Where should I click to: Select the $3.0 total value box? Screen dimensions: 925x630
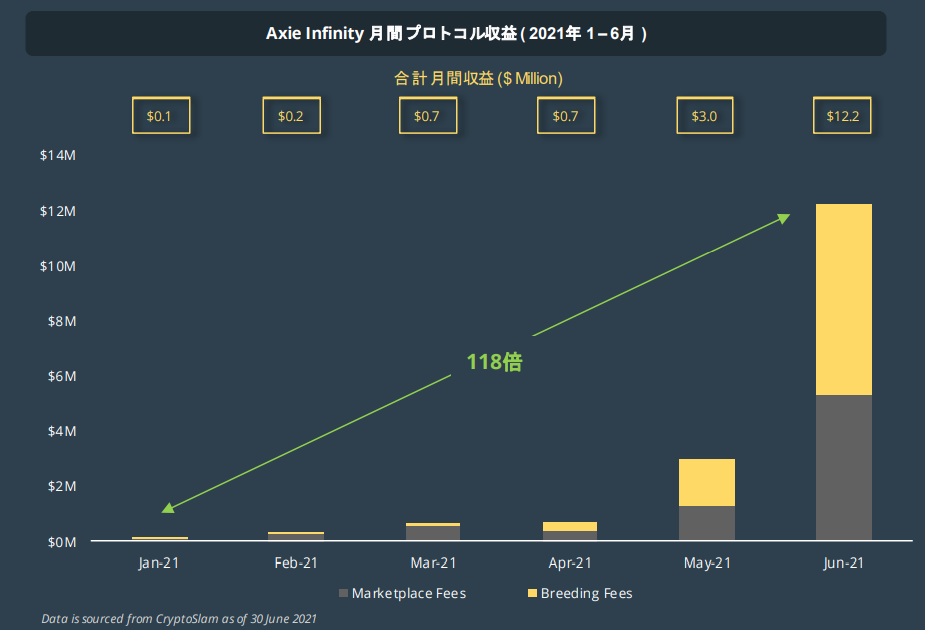[x=704, y=116]
